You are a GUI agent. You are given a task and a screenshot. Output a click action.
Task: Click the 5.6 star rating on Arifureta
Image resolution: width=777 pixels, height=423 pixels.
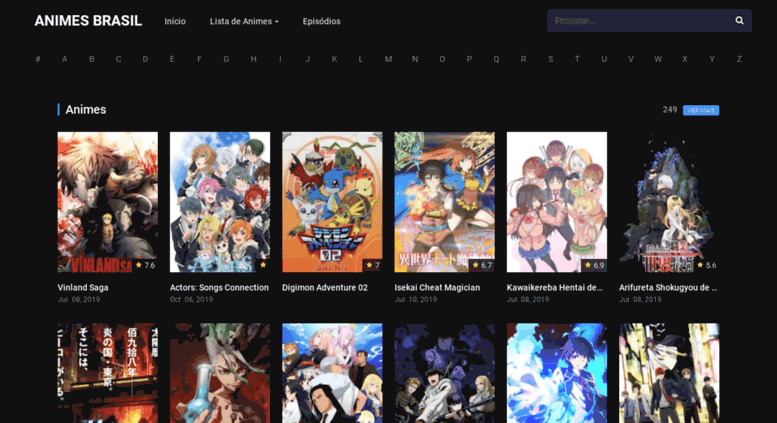tap(707, 265)
